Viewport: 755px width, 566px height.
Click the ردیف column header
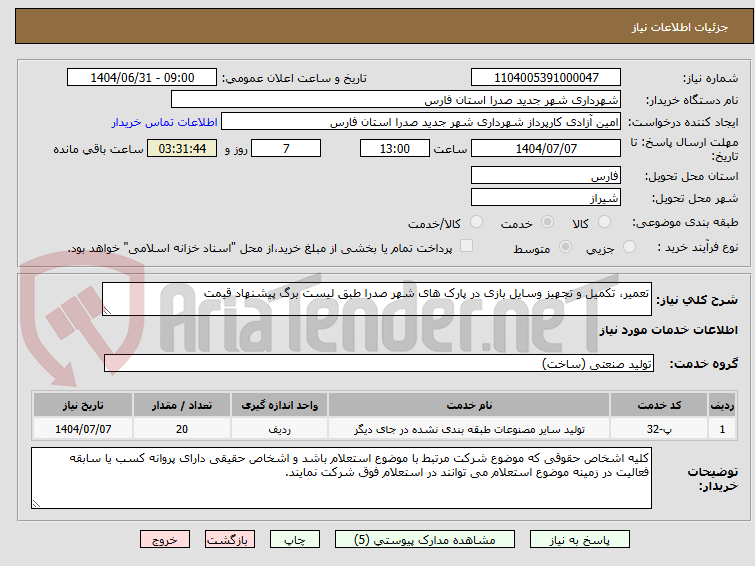[722, 405]
